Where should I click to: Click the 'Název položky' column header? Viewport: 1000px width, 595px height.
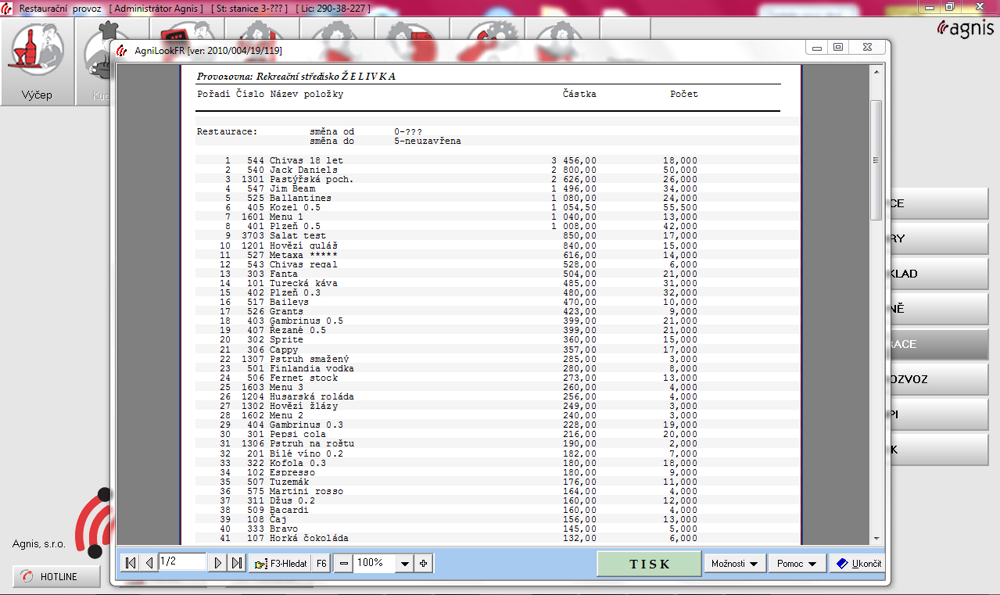(306, 94)
